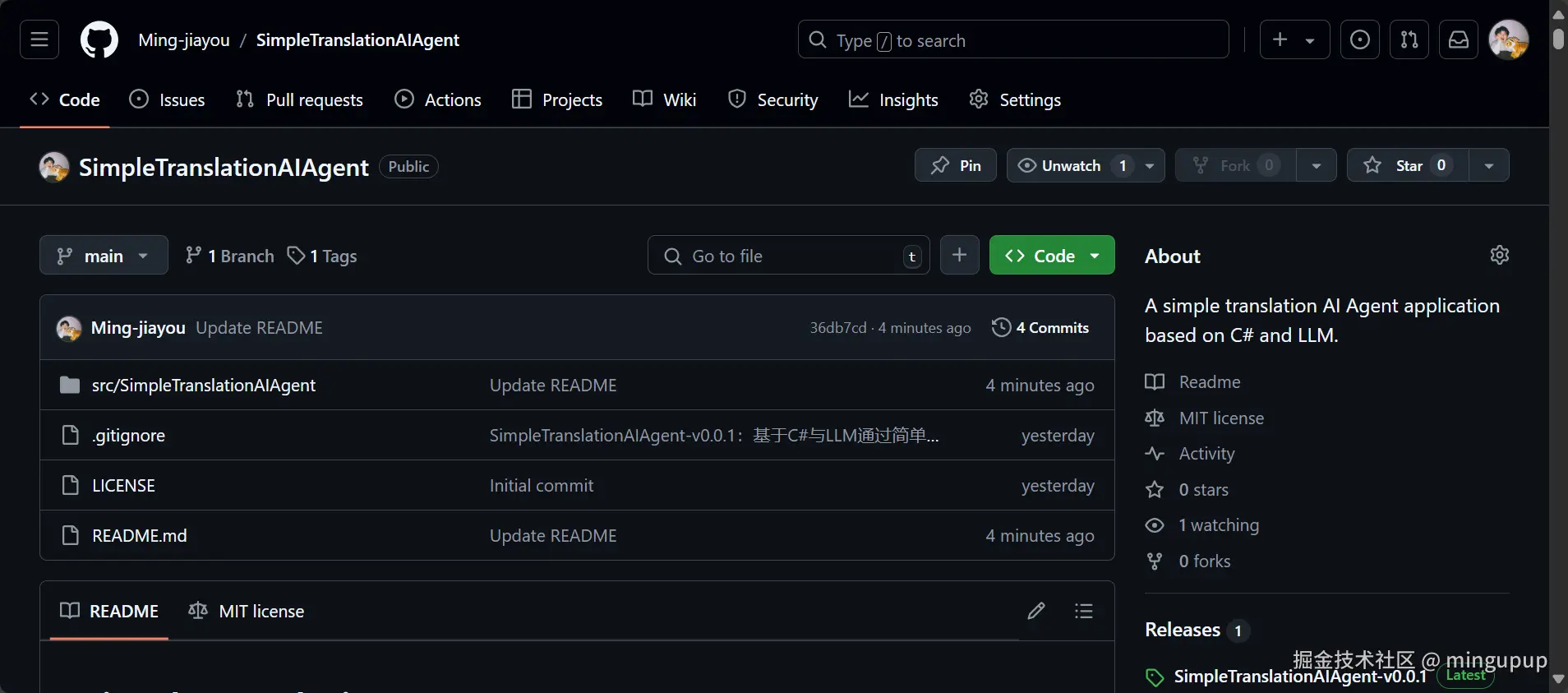Open the Issues inbox icon in header
Viewport: 1568px width, 693px height.
pos(1360,39)
